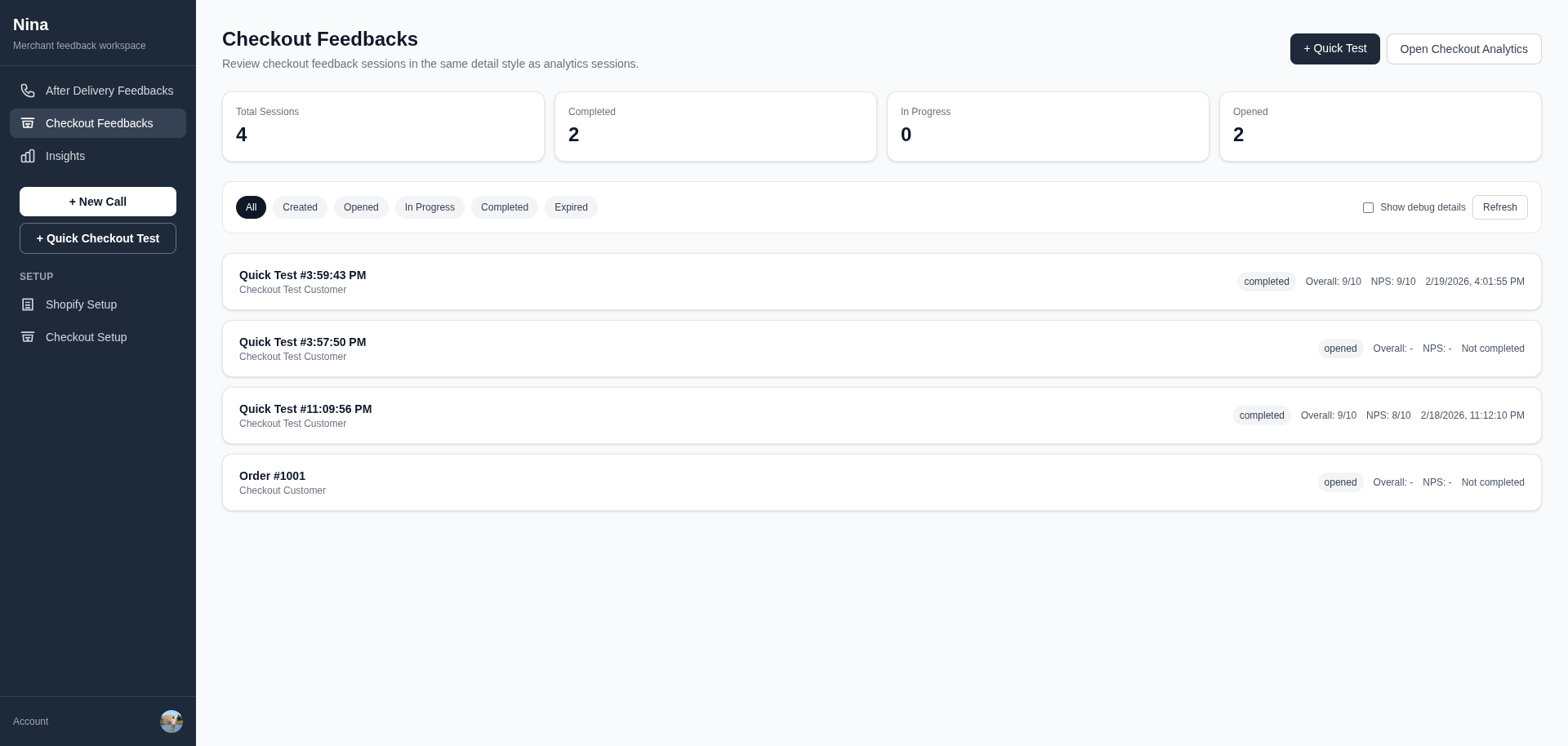Screen dimensions: 1568x746
Task: Open account settings via the avatar
Action: (171, 722)
